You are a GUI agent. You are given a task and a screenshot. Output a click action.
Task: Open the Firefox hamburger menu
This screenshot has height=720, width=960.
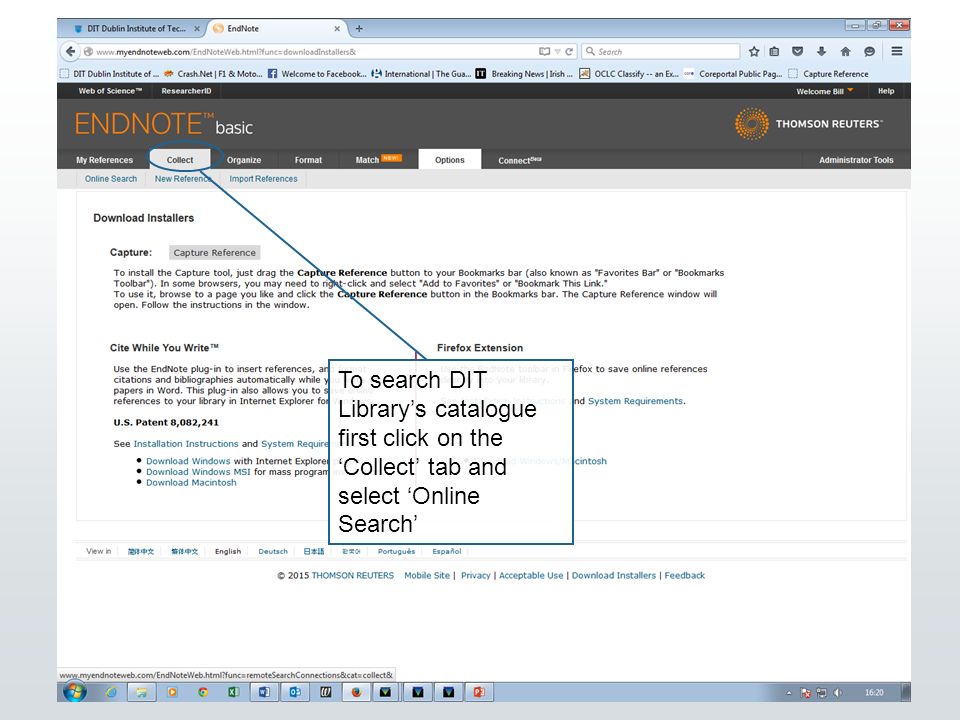pyautogui.click(x=897, y=51)
